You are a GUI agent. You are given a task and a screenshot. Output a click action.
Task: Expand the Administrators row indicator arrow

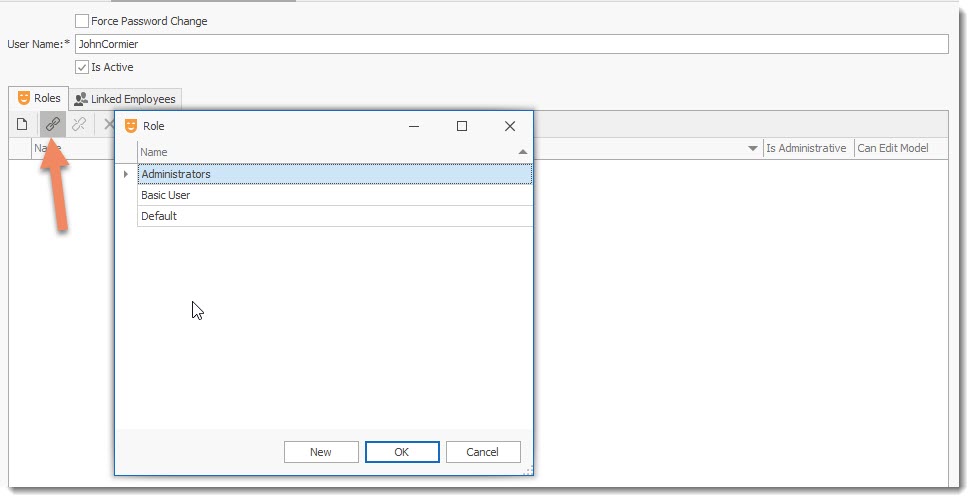tap(126, 174)
